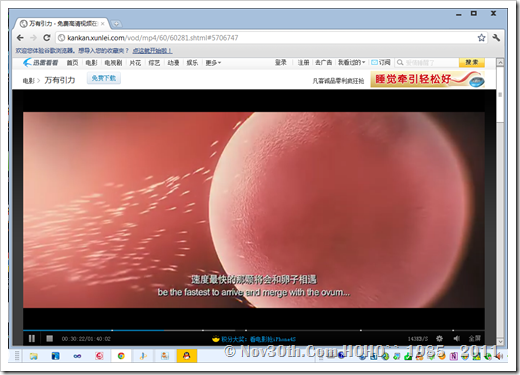Open the contact picture icon on taskbar
The width and height of the screenshot is (520, 375).
pyautogui.click(x=165, y=356)
